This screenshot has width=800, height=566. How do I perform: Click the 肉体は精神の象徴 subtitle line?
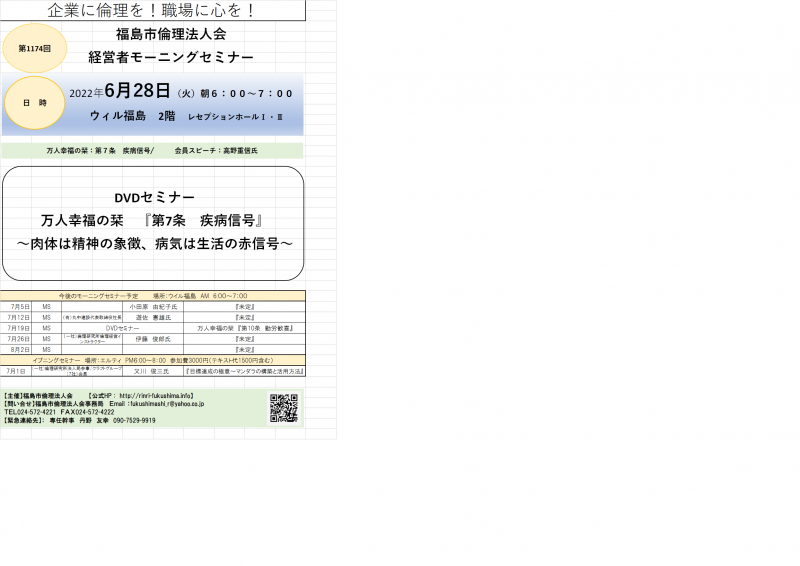coord(154,243)
